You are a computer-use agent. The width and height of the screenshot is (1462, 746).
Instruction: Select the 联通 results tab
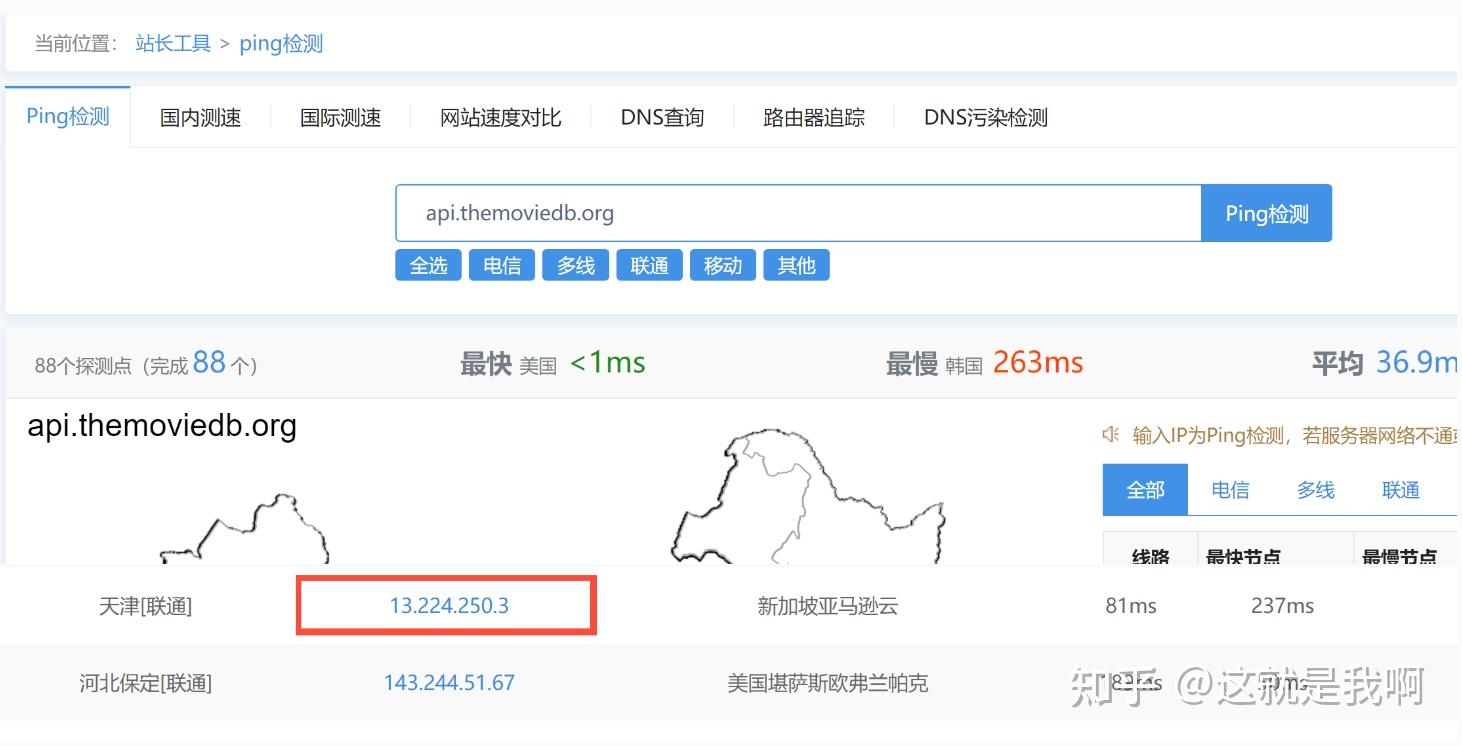click(1400, 489)
